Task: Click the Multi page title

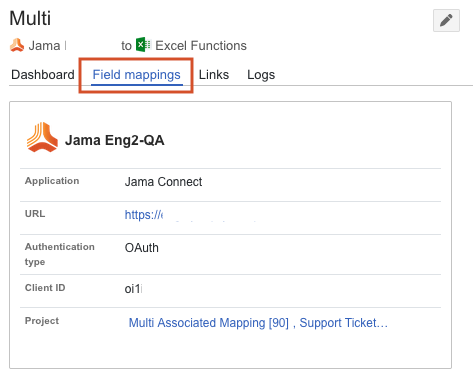Action: pos(30,18)
